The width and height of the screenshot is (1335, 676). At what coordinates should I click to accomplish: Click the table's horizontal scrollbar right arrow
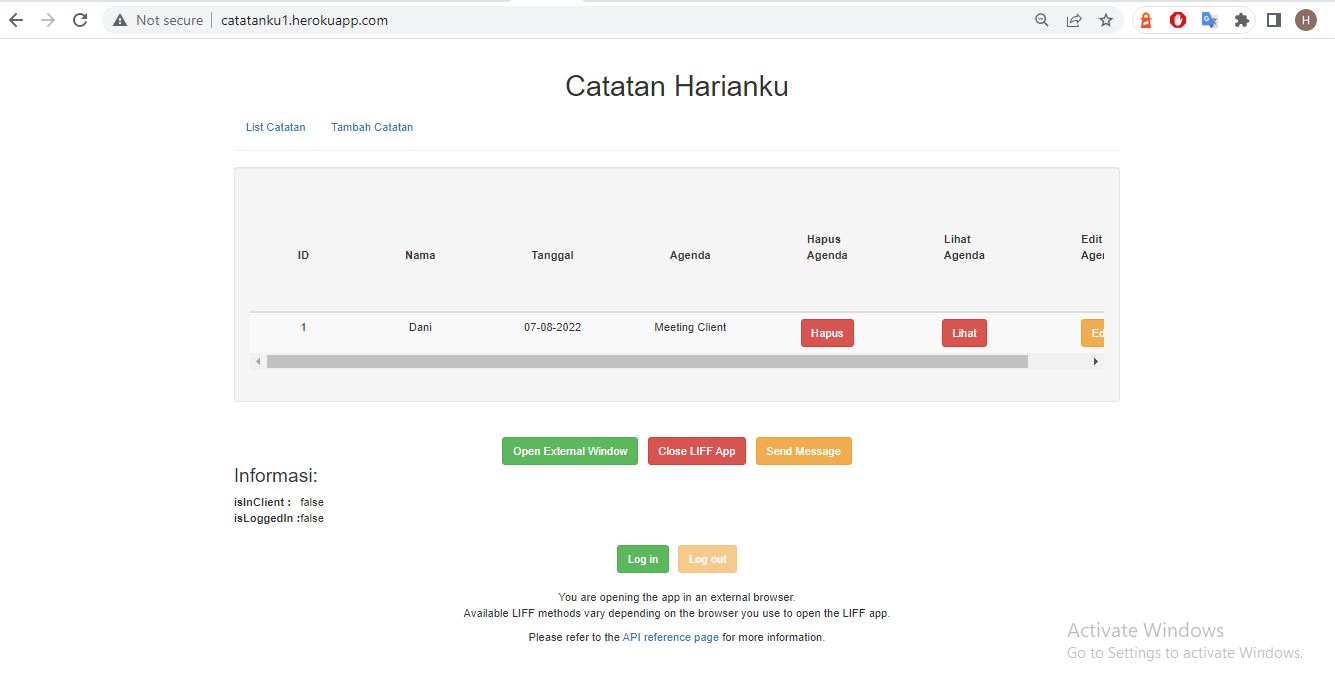1095,361
